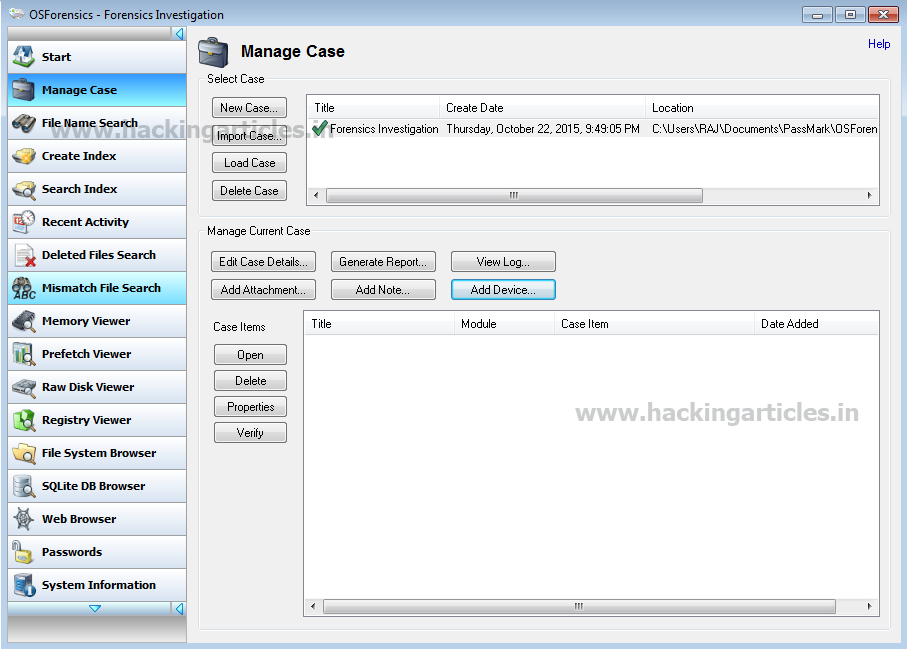This screenshot has width=907, height=649.
Task: Sort case items by Module column
Action: click(504, 324)
